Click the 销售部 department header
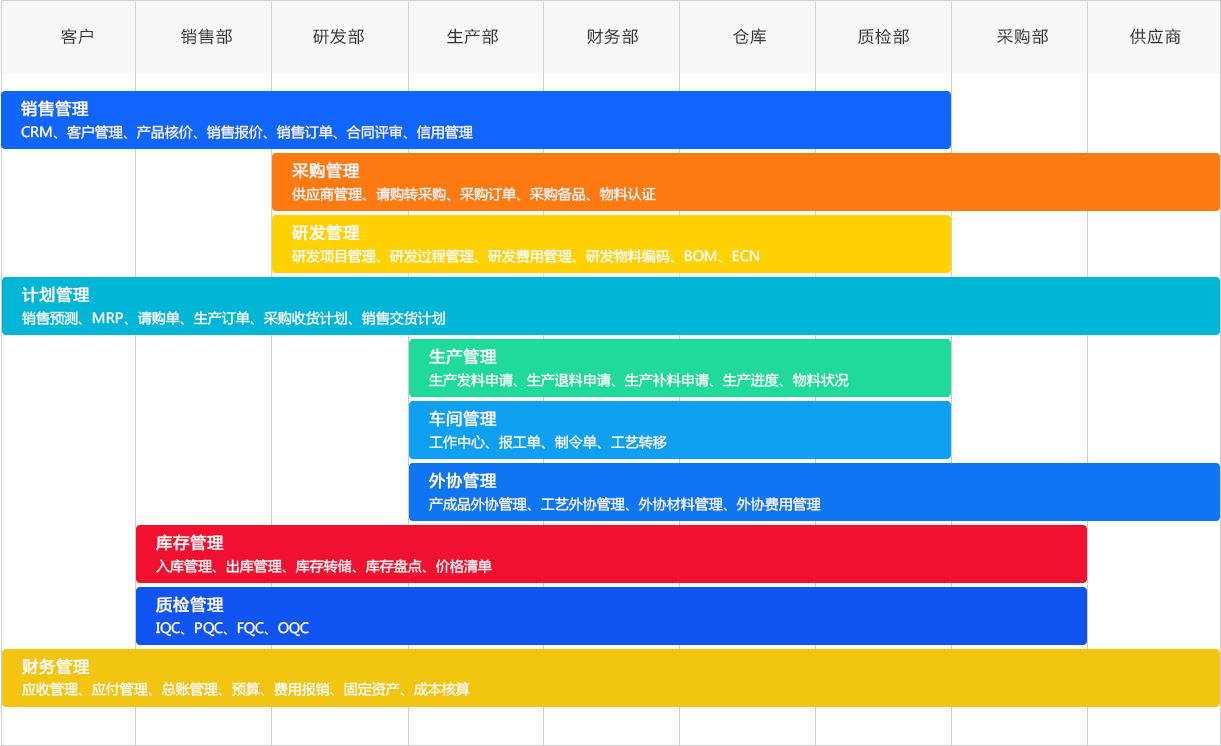The image size is (1221, 746). [203, 38]
